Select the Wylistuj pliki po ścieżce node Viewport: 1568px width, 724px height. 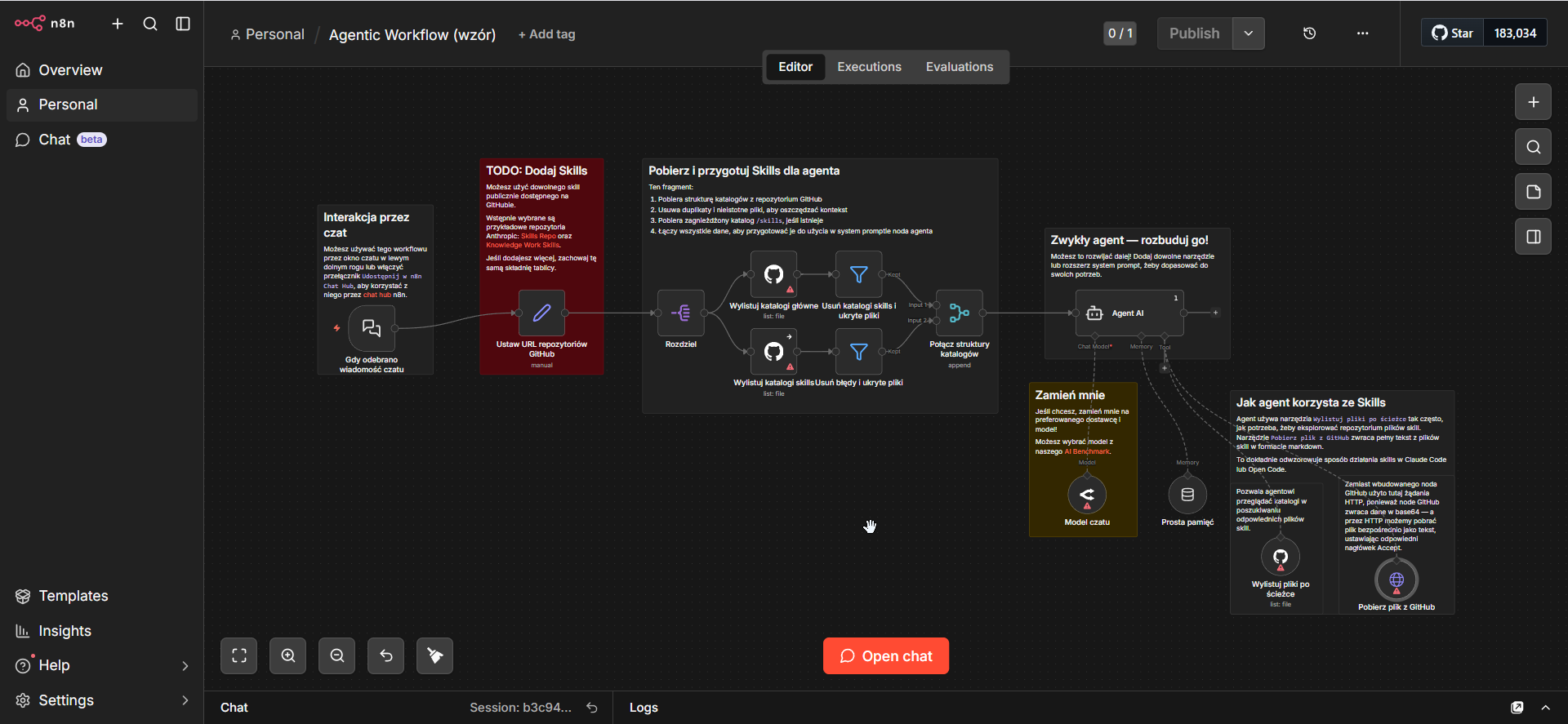(1281, 557)
